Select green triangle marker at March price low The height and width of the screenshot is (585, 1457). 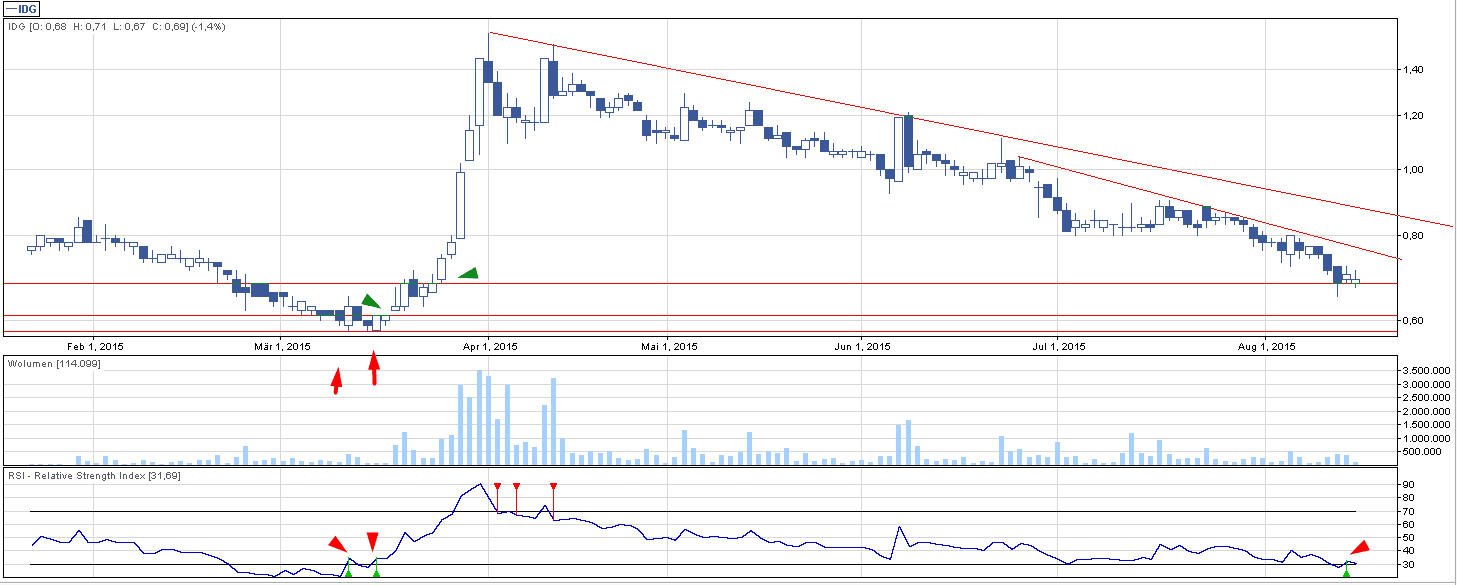coord(370,301)
